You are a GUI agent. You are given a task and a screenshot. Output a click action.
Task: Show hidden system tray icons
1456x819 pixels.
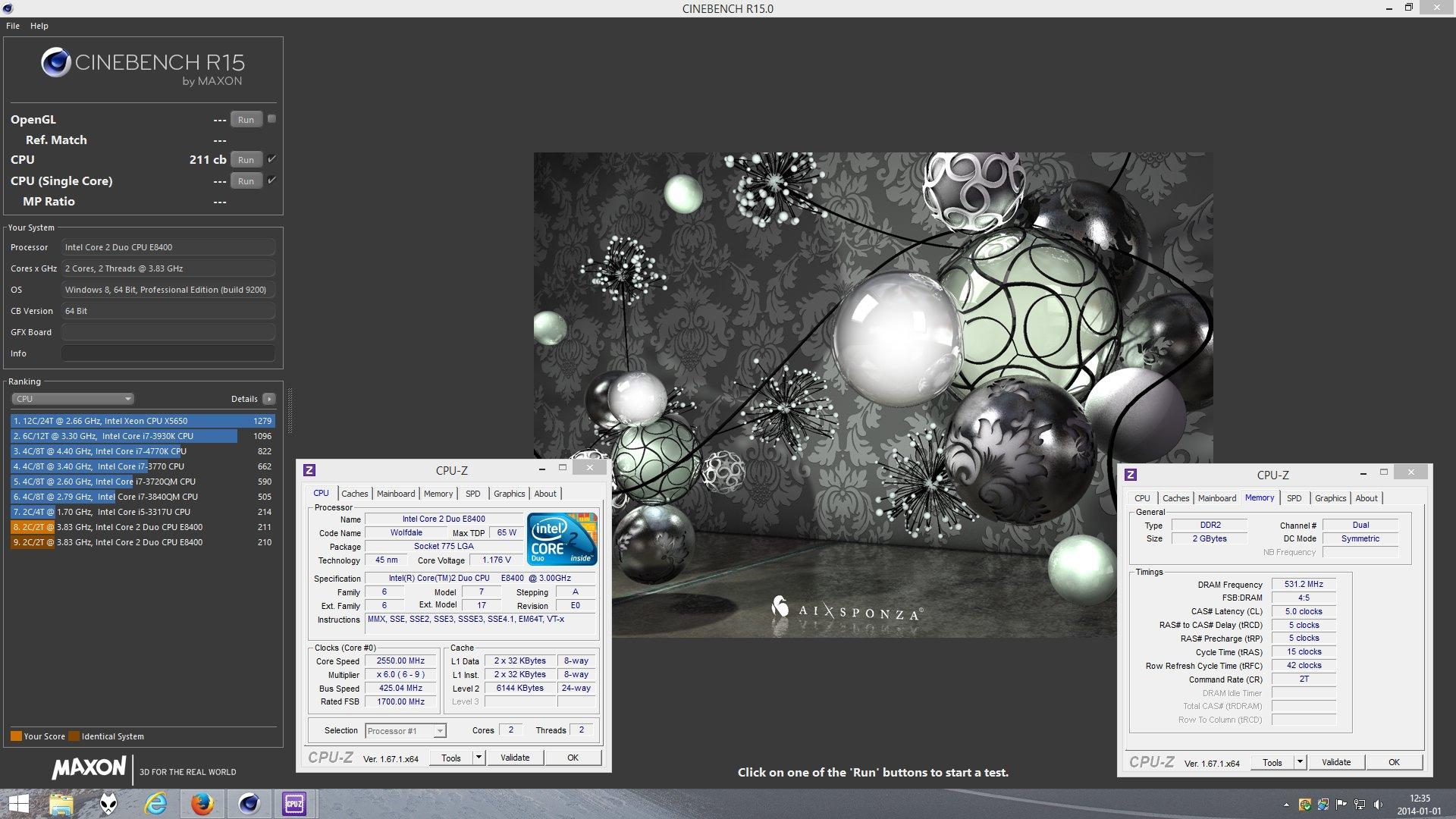[x=1286, y=805]
